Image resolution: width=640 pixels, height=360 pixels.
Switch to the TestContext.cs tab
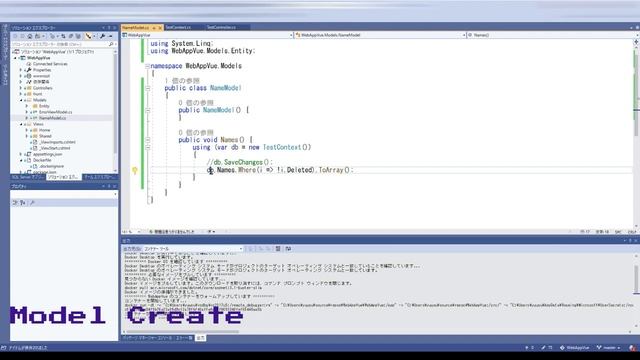tap(178, 27)
